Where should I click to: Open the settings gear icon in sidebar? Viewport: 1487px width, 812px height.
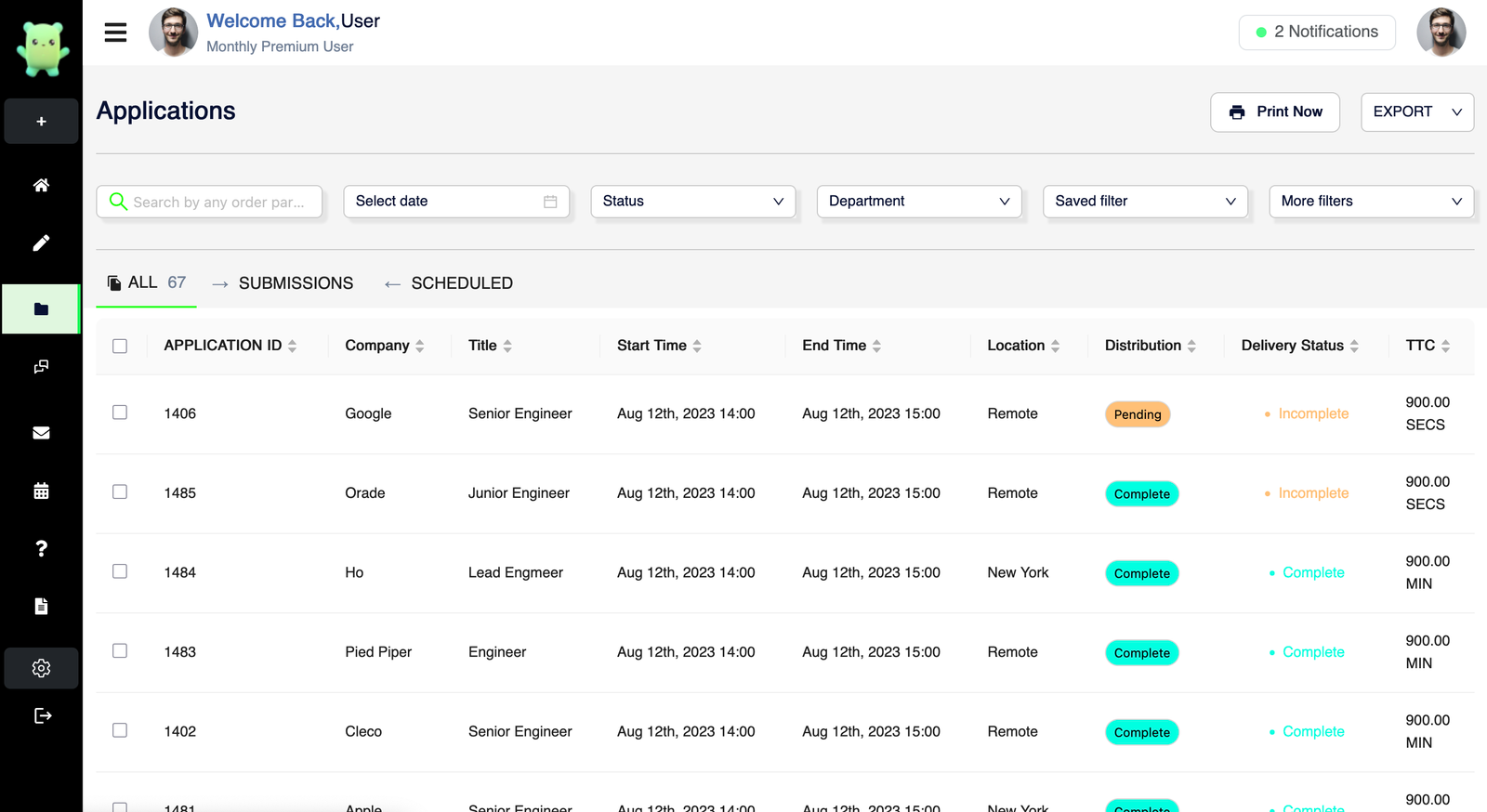pyautogui.click(x=41, y=668)
